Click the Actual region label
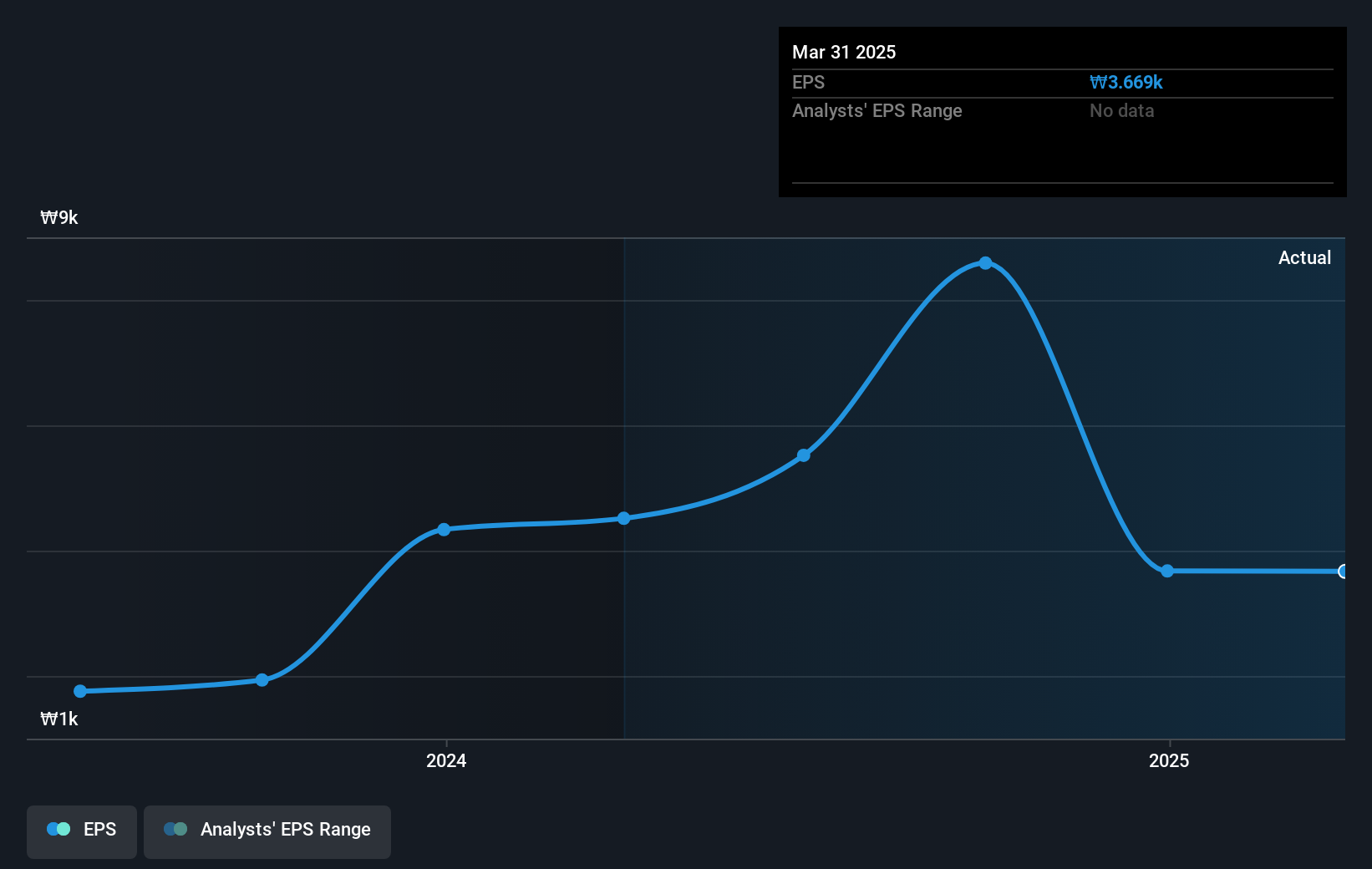This screenshot has height=869, width=1372. pos(1304,258)
